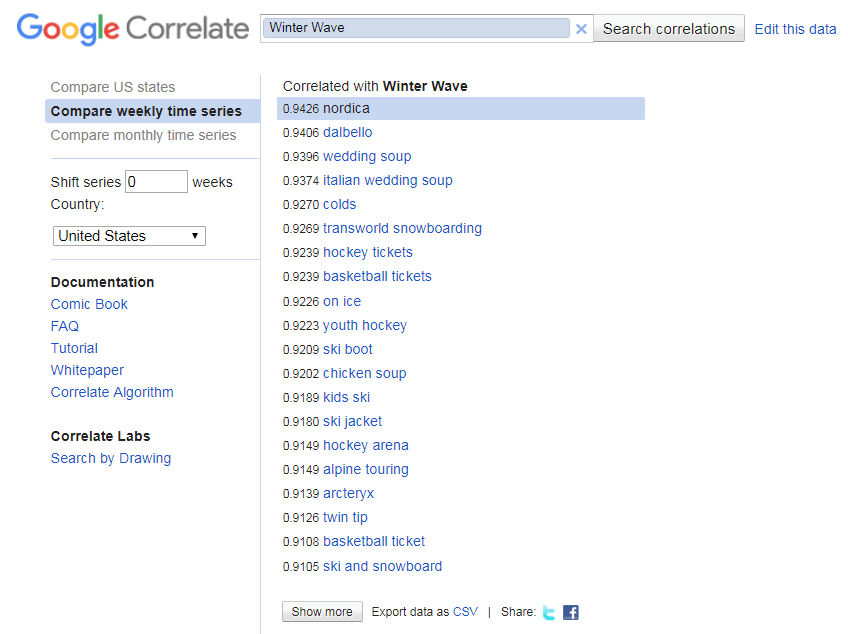This screenshot has height=634, width=848.
Task: Click the Shift series weeks input
Action: pyautogui.click(x=156, y=181)
